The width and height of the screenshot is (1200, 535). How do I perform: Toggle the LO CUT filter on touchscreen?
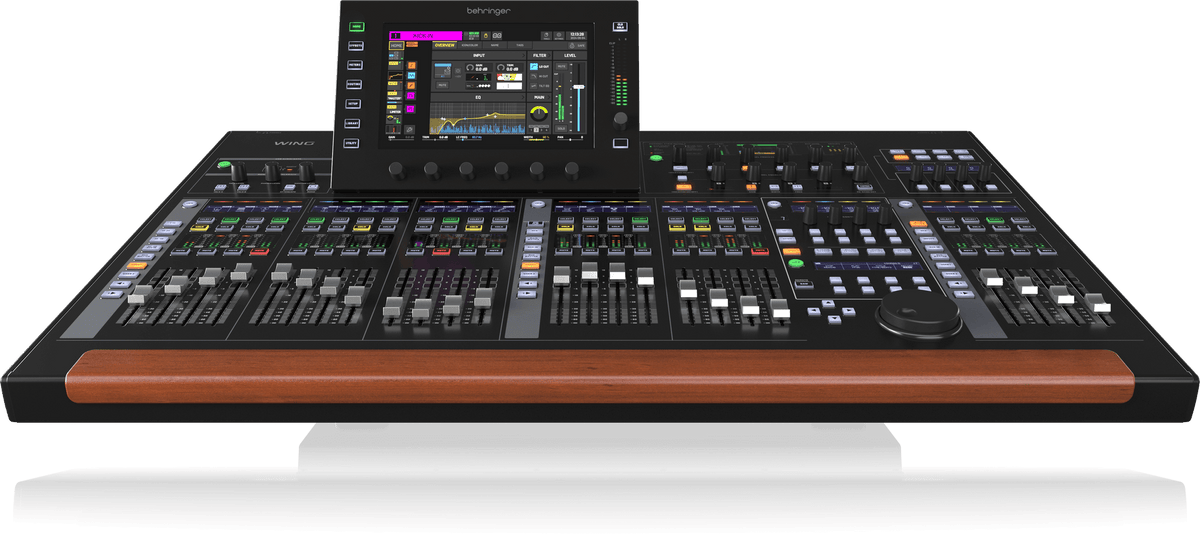[x=539, y=66]
